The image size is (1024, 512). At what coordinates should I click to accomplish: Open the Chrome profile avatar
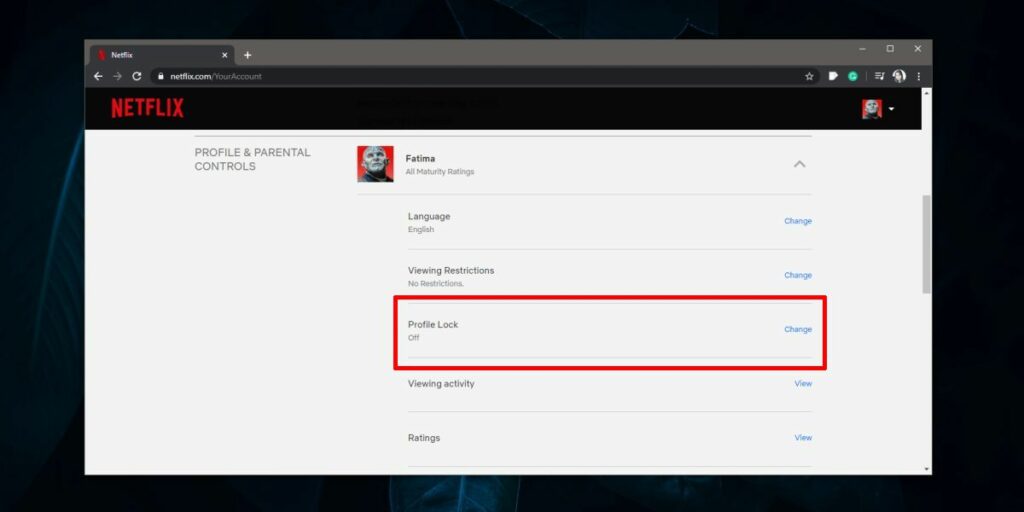point(899,76)
